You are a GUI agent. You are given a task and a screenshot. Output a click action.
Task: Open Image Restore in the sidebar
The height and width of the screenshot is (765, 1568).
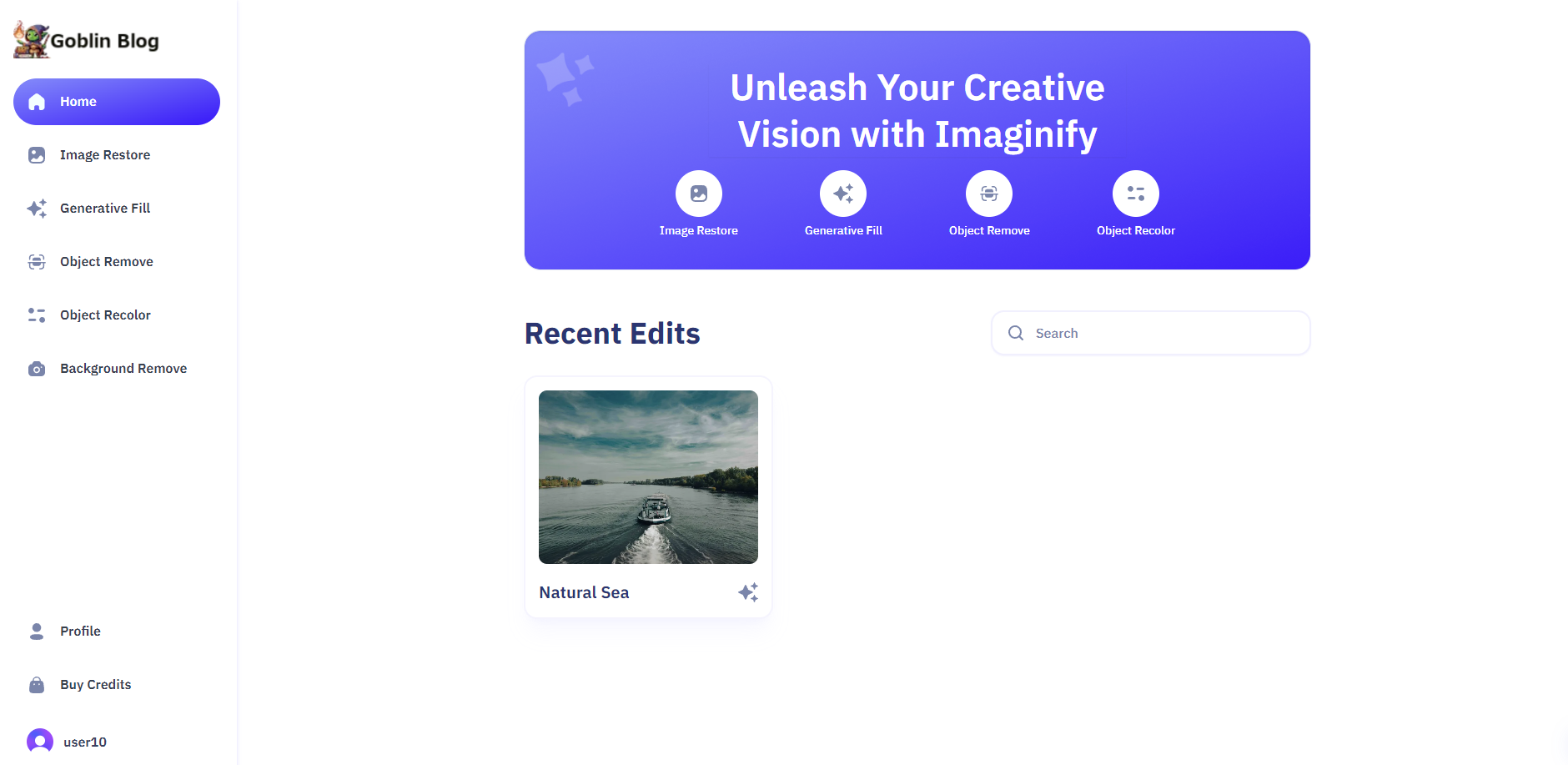coord(105,155)
